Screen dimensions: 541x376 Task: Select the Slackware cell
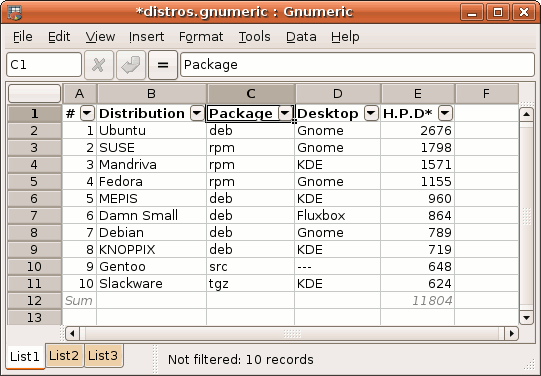[x=151, y=284]
